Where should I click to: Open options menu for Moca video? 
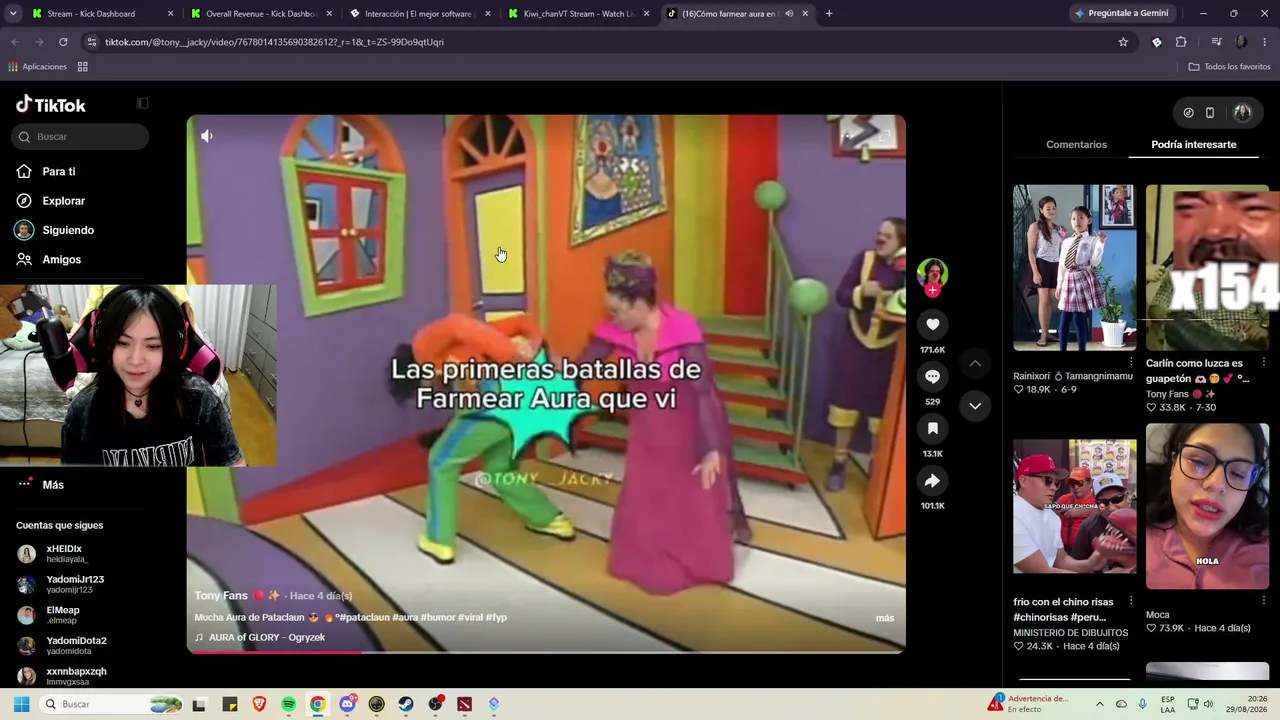point(1263,601)
